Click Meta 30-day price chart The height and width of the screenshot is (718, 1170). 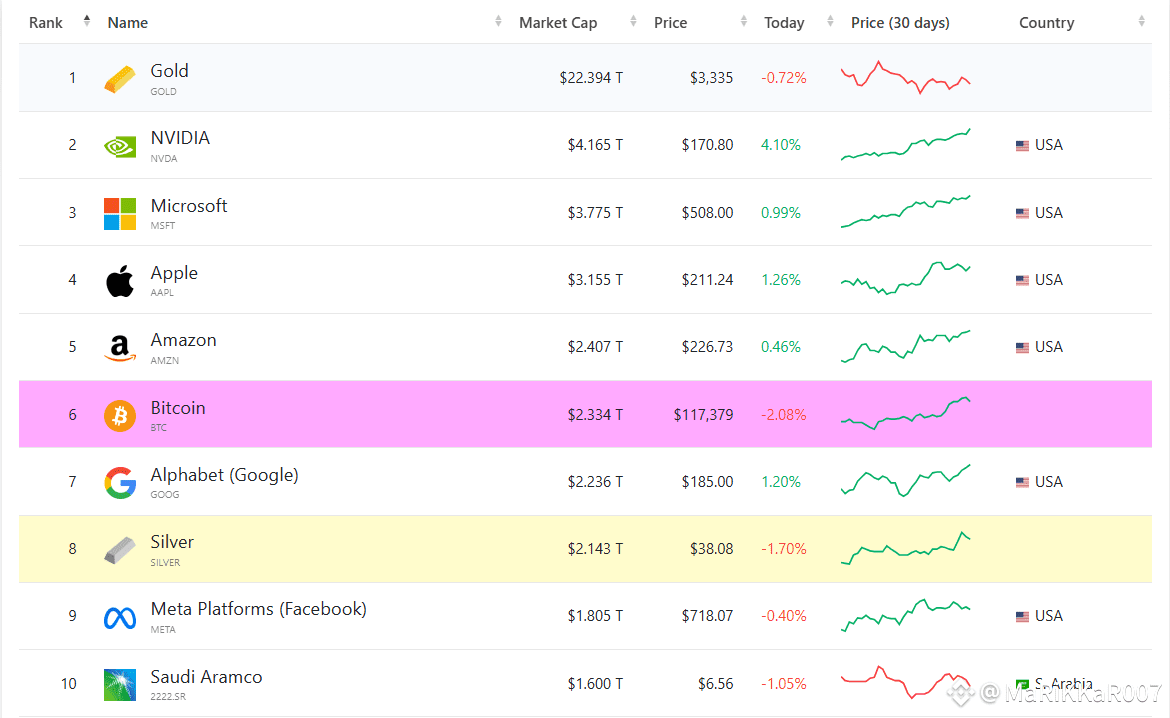905,616
